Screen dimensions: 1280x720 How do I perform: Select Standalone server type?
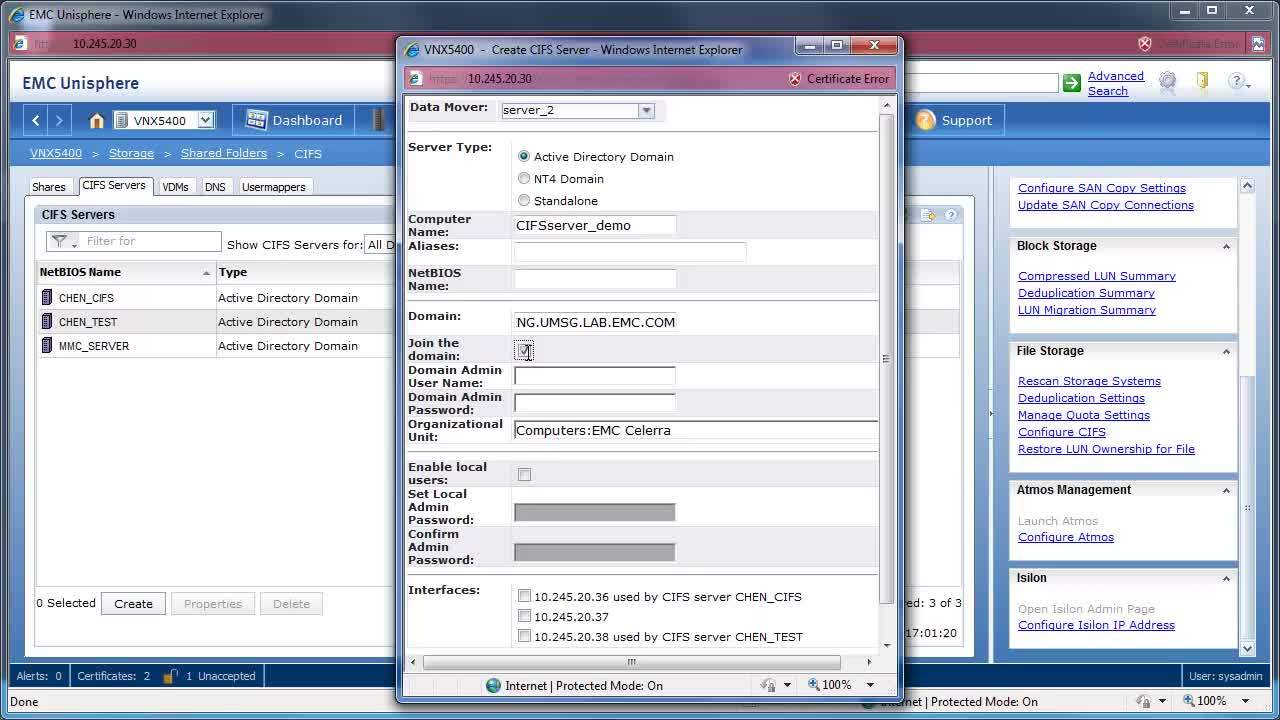[x=524, y=201]
